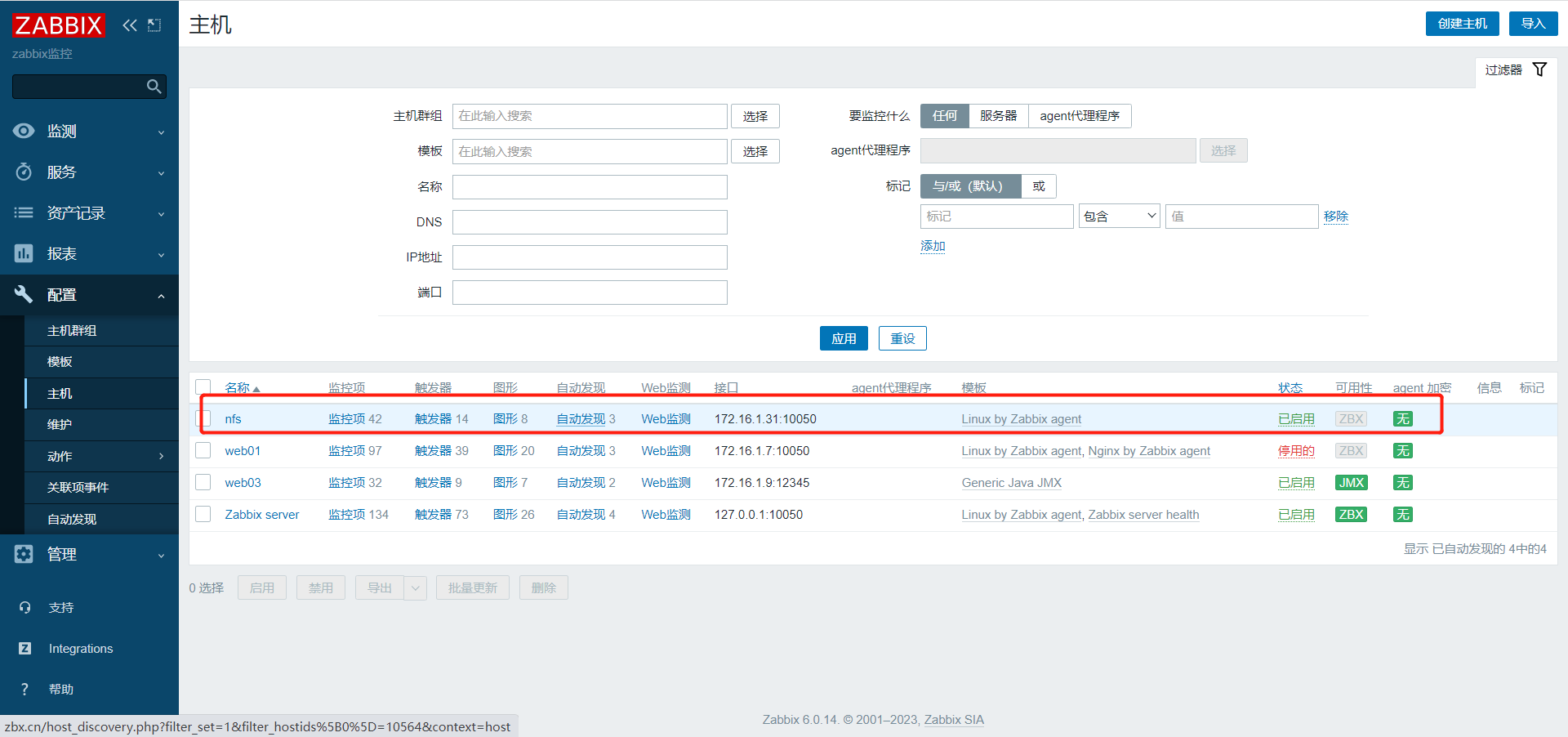1568x737 pixels.
Task: Click the ZABBIX logo
Action: coord(59,25)
